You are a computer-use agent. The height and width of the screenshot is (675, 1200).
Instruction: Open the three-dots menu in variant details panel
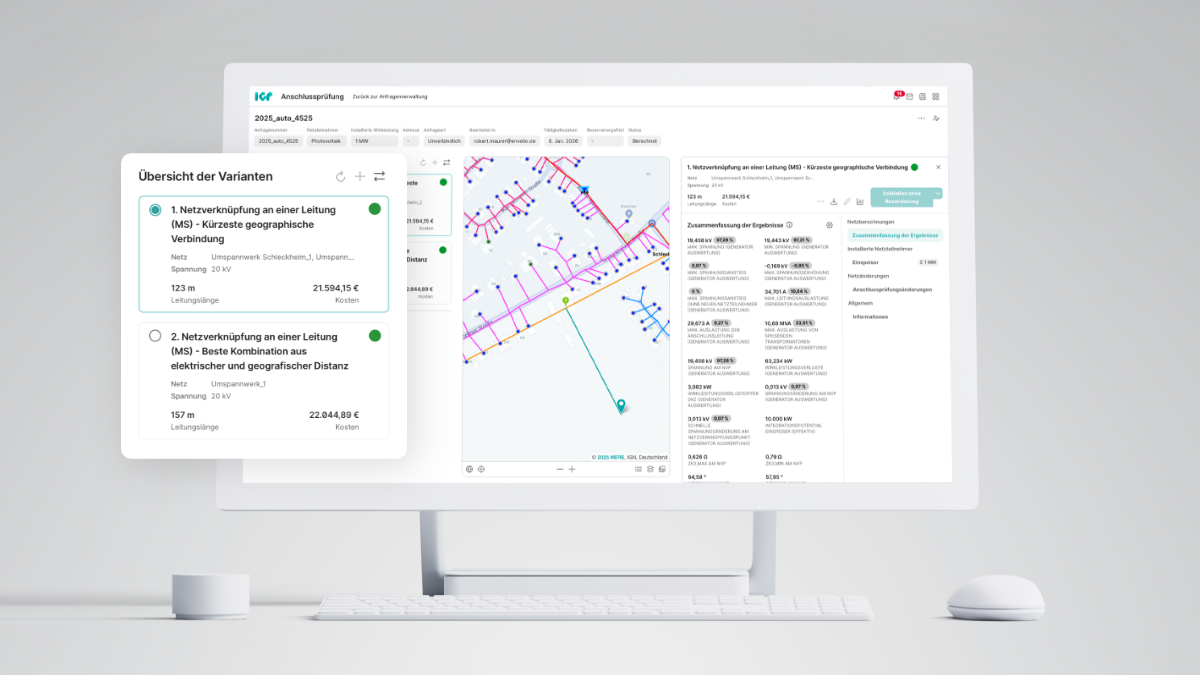click(820, 201)
